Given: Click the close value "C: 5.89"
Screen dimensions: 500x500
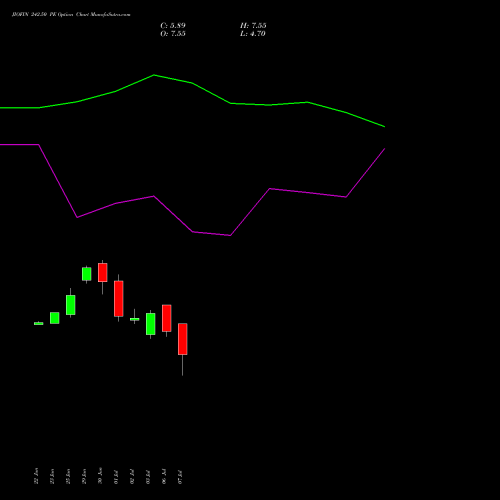Looking at the screenshot, I should (x=173, y=26).
